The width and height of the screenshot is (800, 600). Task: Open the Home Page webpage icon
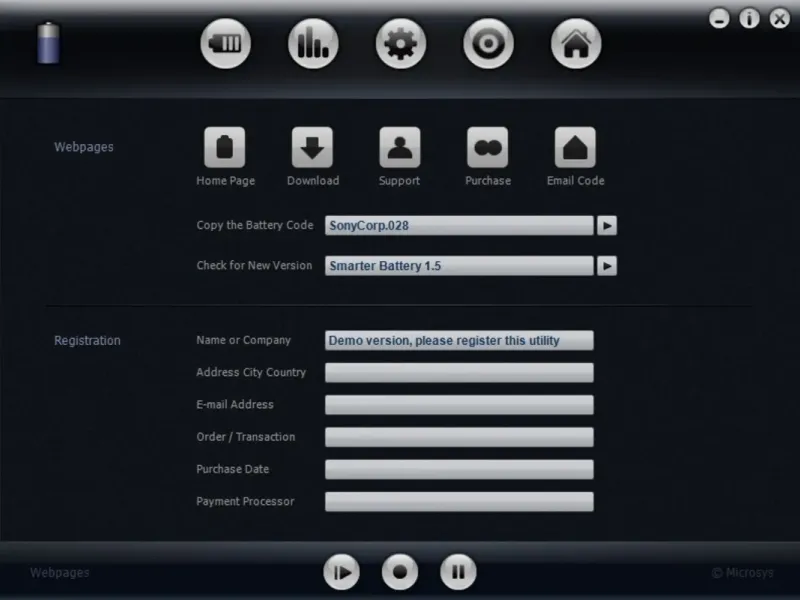pos(224,147)
